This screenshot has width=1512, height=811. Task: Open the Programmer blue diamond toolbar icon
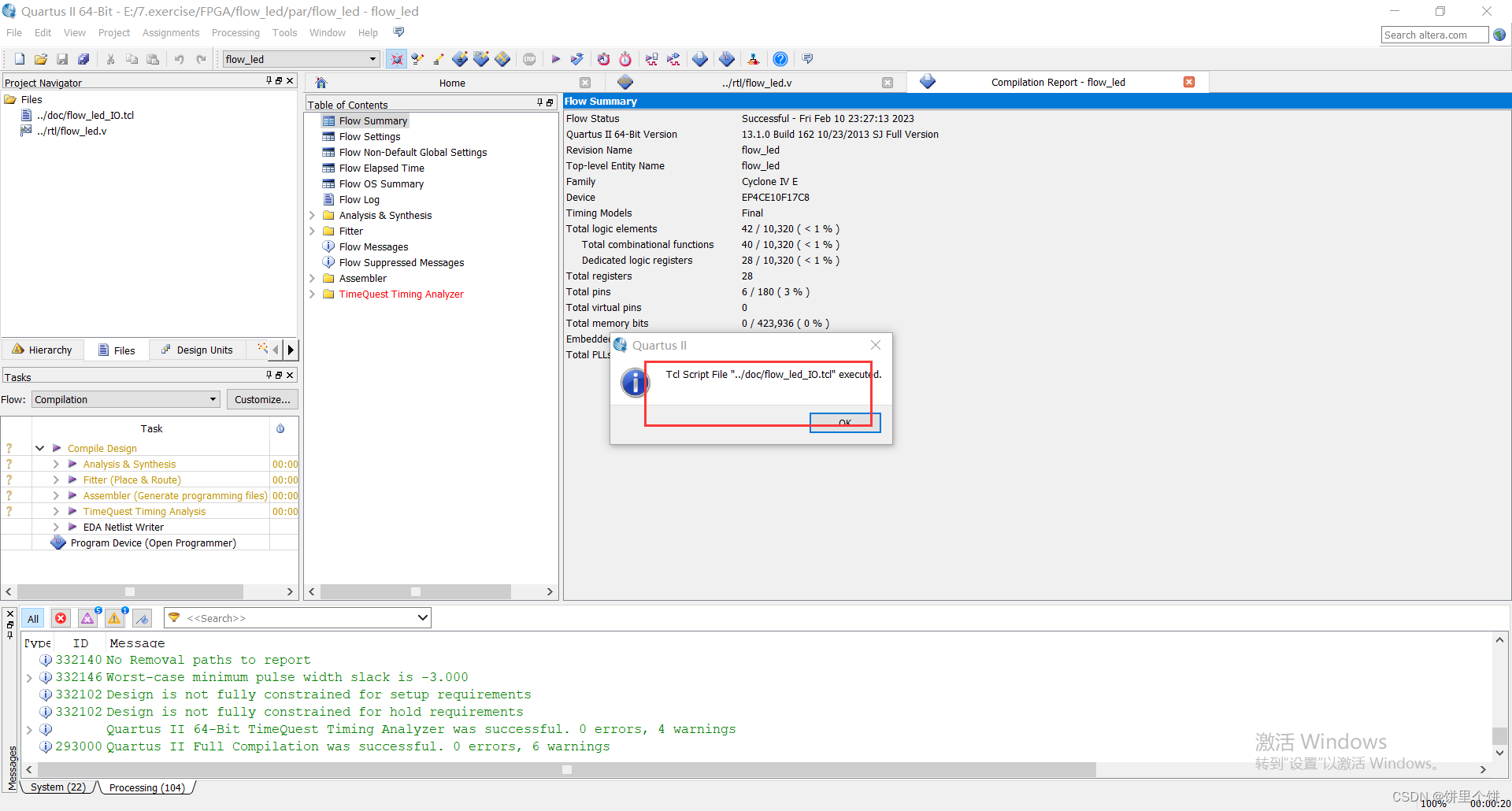point(727,59)
